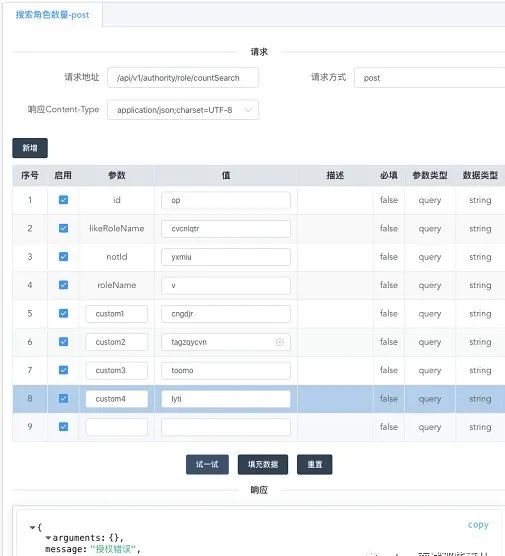This screenshot has height=556, width=505.
Task: Toggle the custom2 row checkbox
Action: [x=63, y=342]
